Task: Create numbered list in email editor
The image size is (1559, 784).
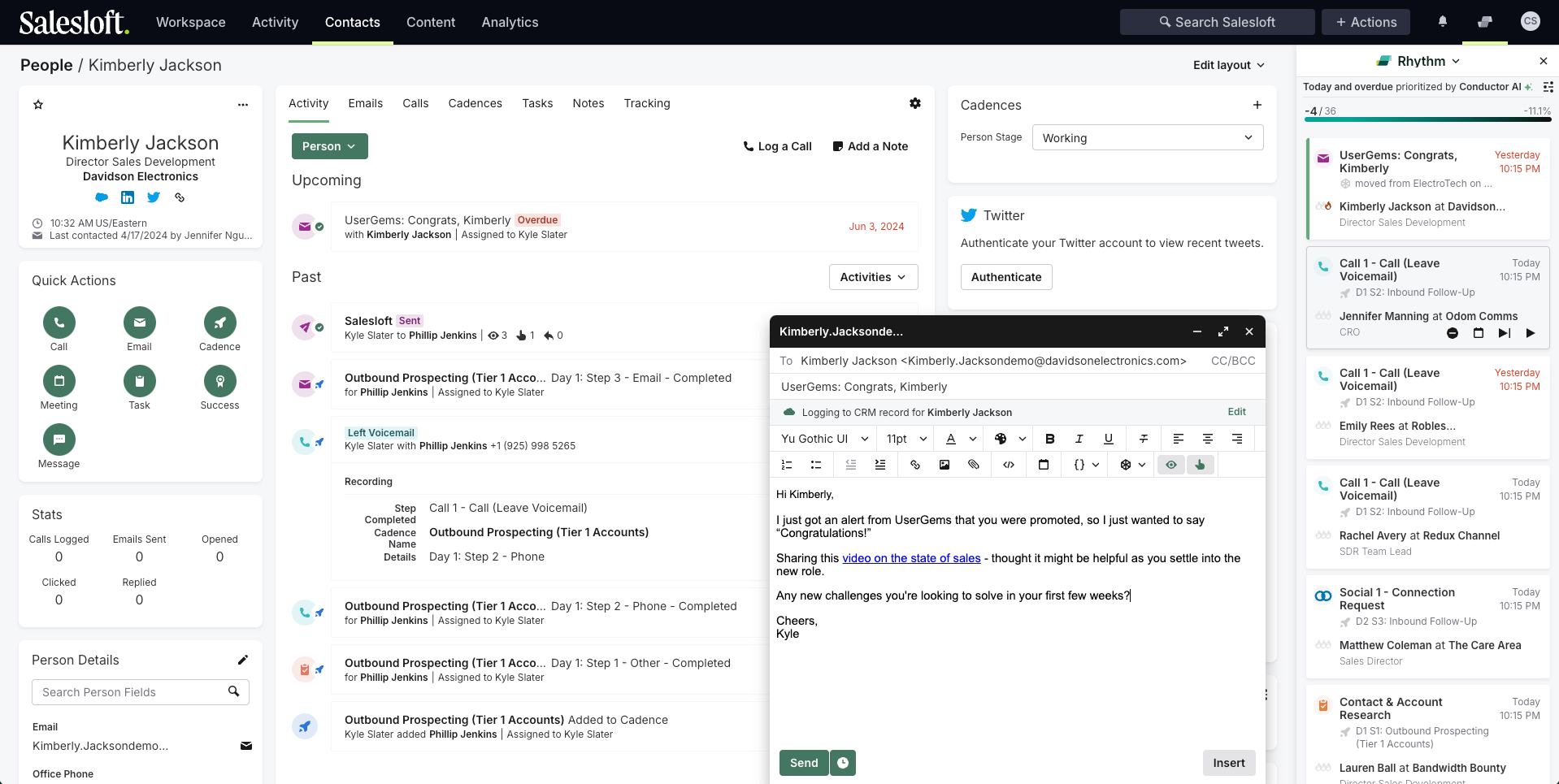Action: pos(787,465)
